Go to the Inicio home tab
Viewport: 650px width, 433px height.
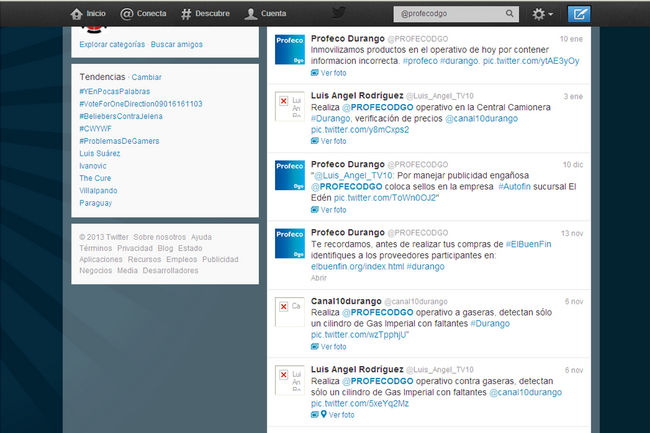[x=87, y=14]
